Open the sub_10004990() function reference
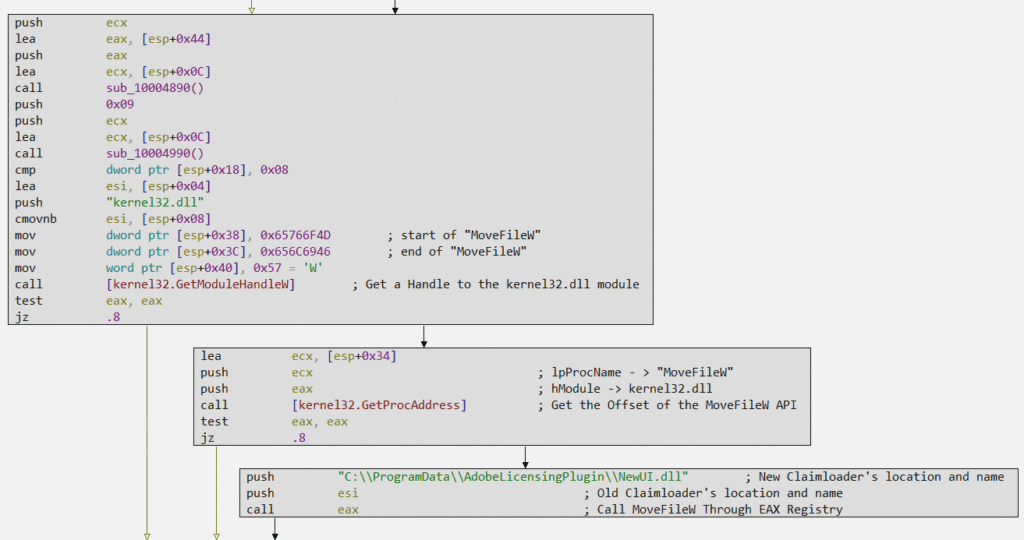 pyautogui.click(x=154, y=153)
